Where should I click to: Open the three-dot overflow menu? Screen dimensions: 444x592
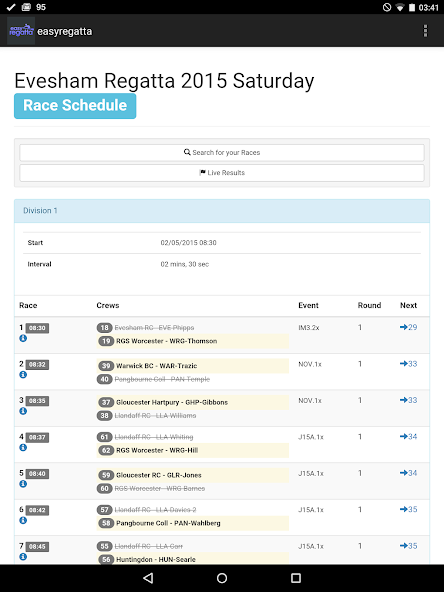[x=425, y=31]
